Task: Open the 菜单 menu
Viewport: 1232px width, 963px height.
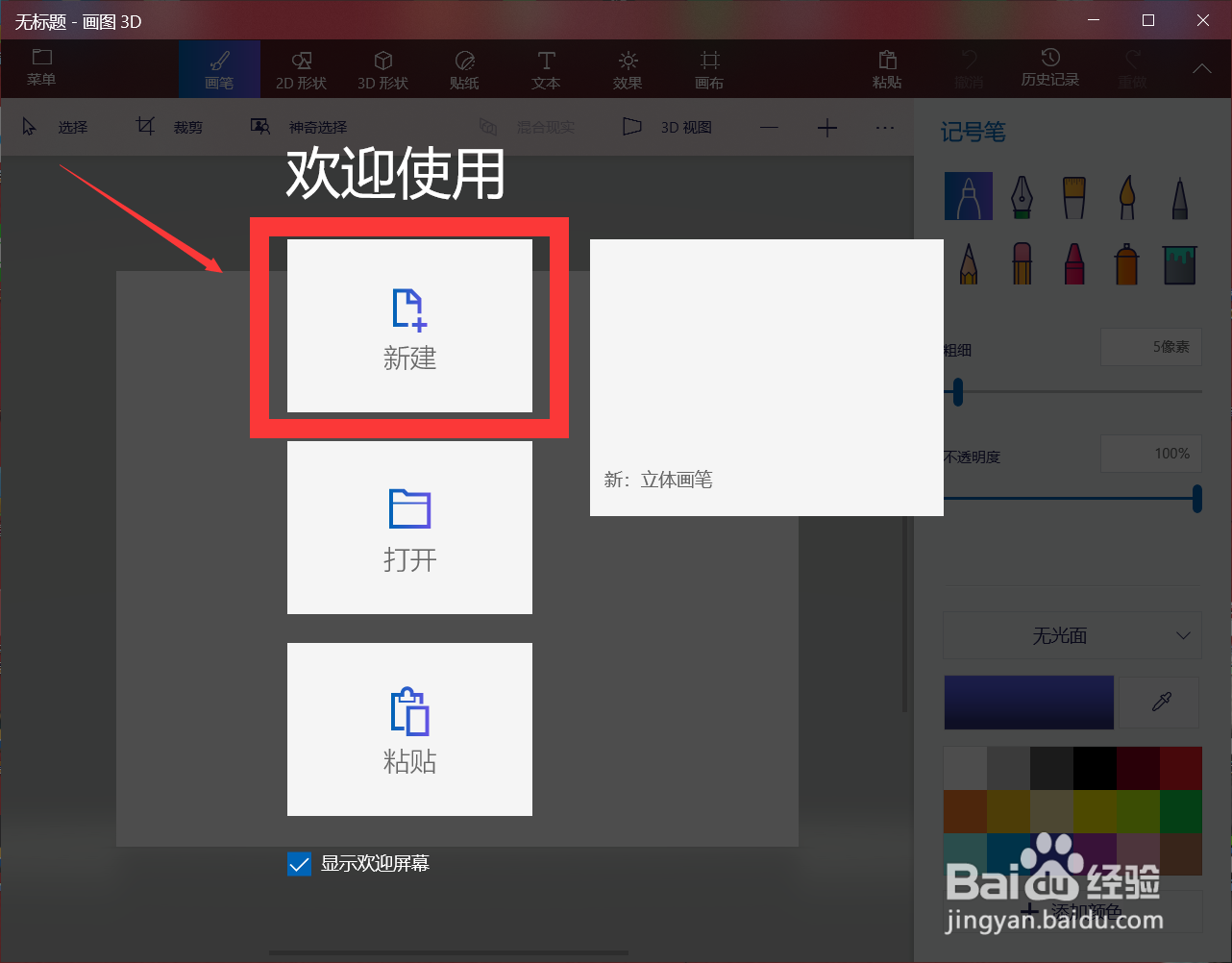Action: pyautogui.click(x=40, y=68)
